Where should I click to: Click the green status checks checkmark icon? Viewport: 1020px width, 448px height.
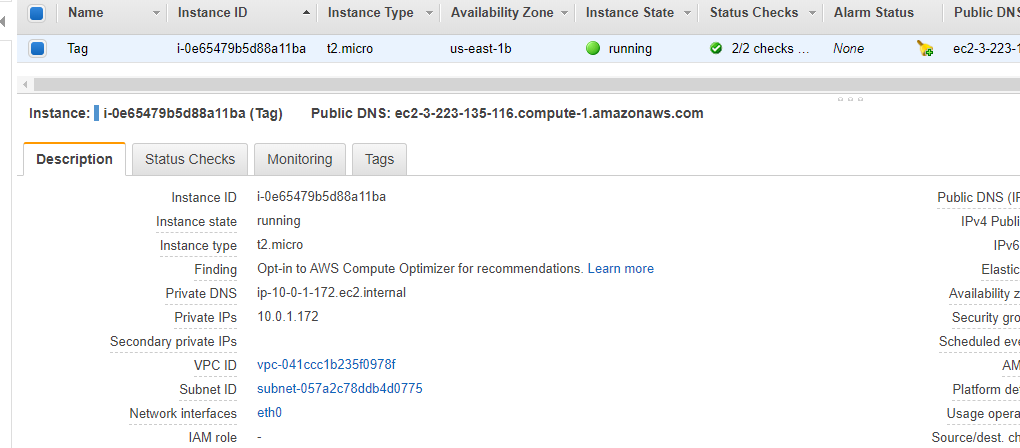pyautogui.click(x=716, y=48)
